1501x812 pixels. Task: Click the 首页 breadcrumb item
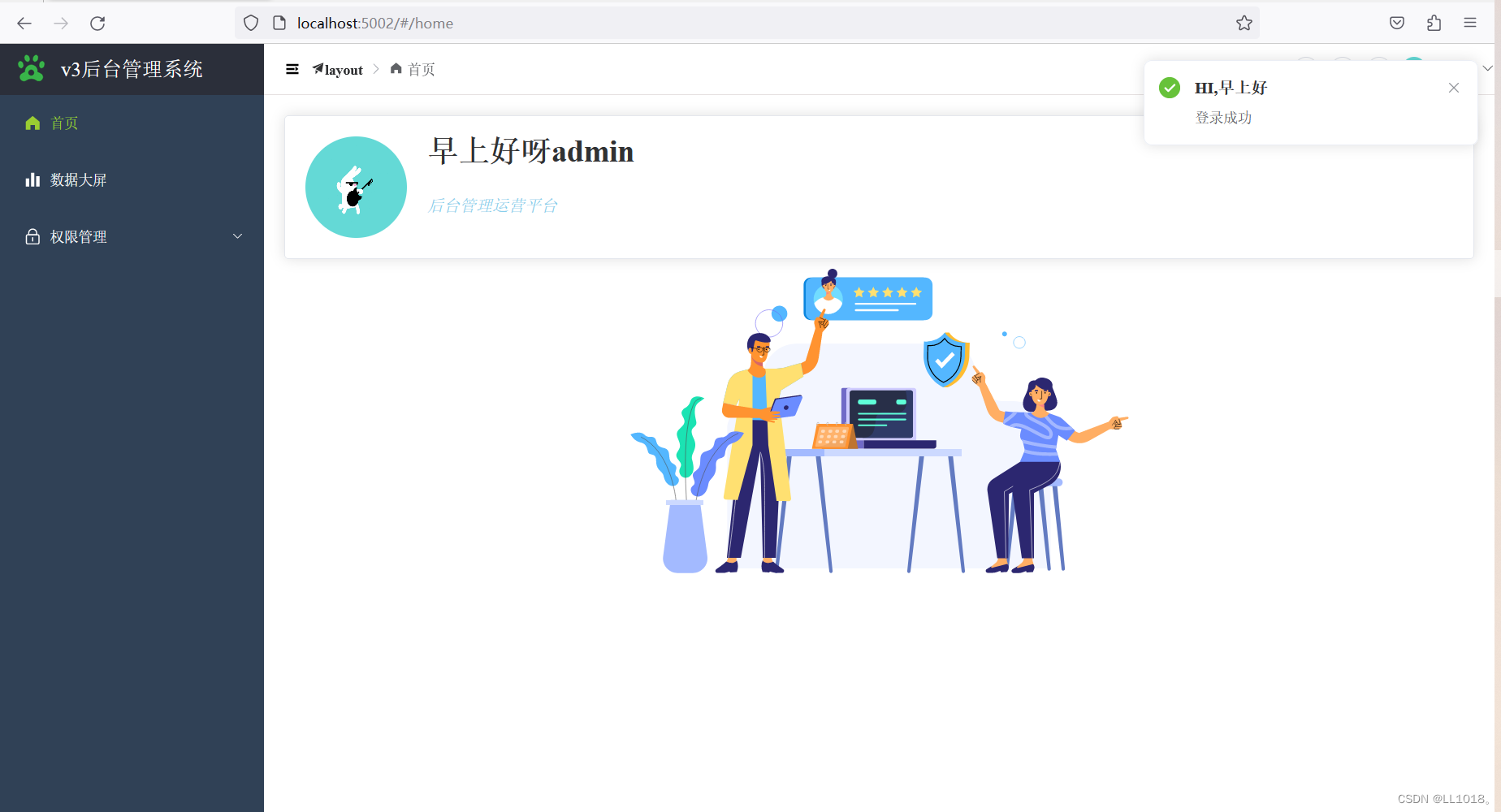(413, 70)
